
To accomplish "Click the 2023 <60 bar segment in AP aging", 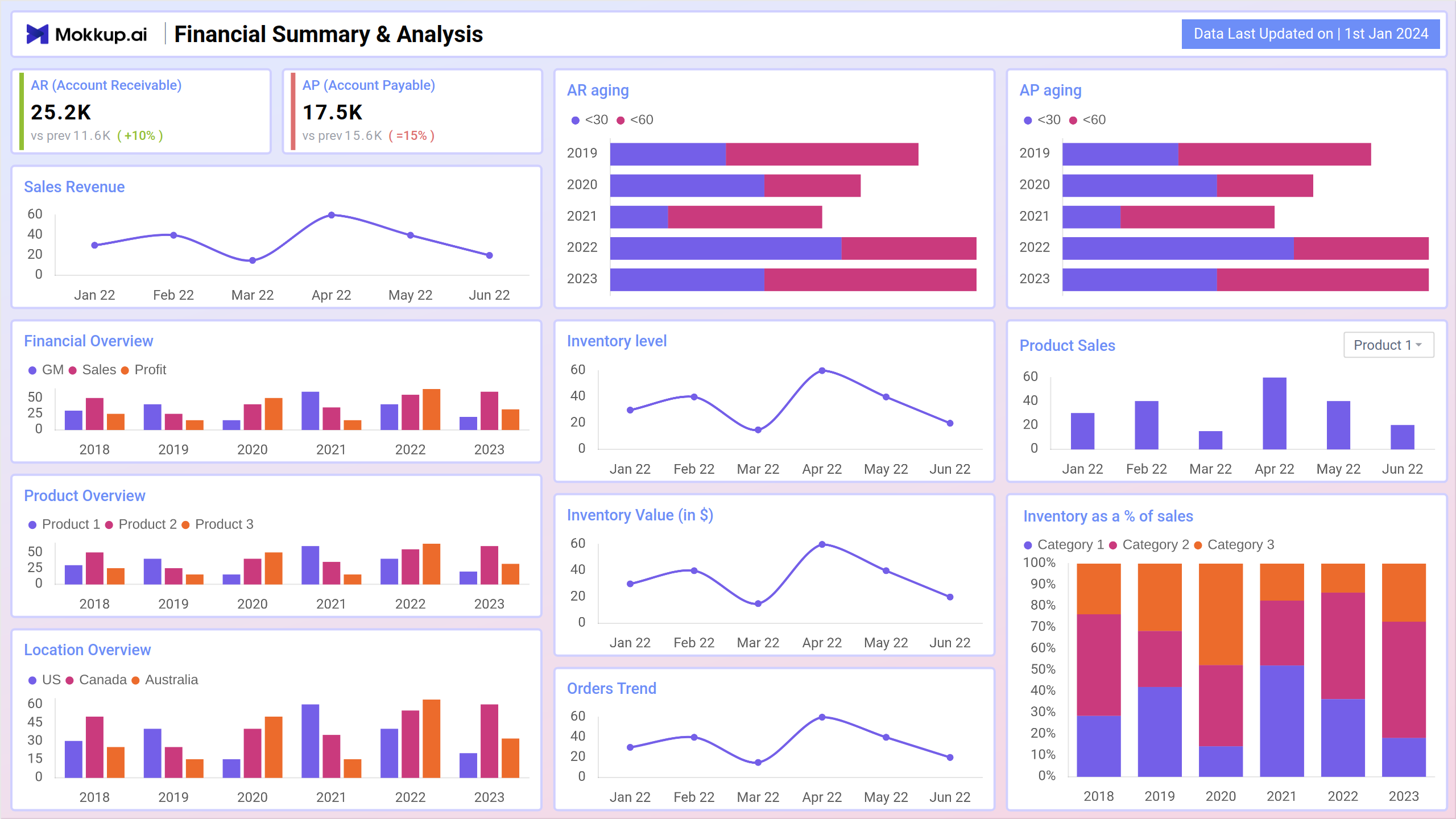I will click(x=1323, y=280).
